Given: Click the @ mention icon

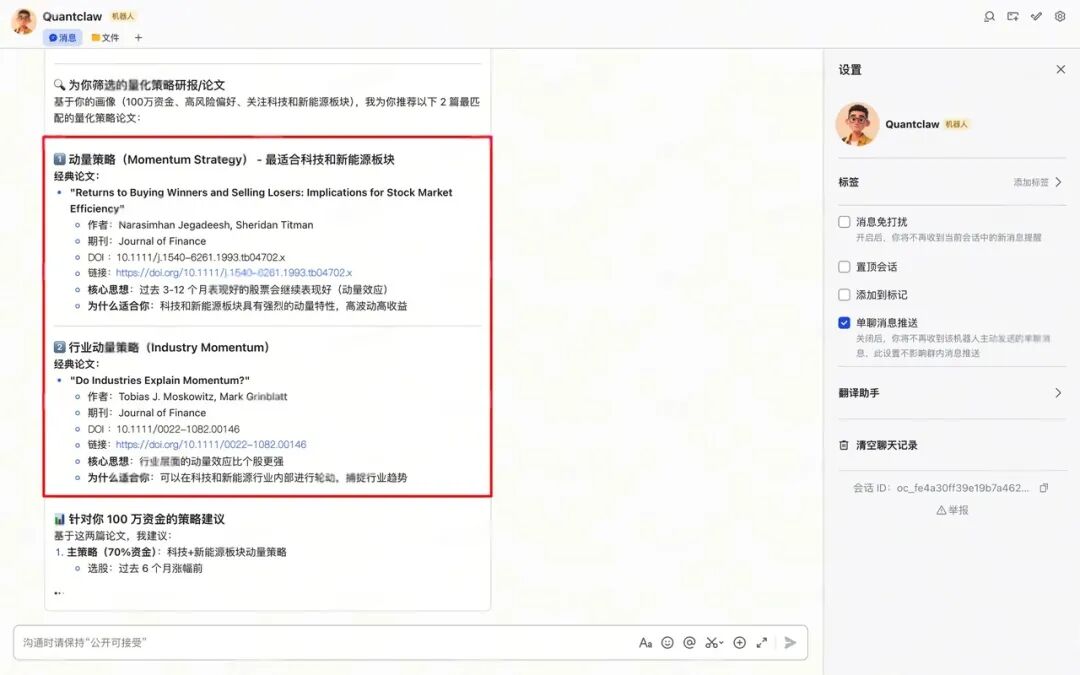Looking at the screenshot, I should (x=689, y=643).
